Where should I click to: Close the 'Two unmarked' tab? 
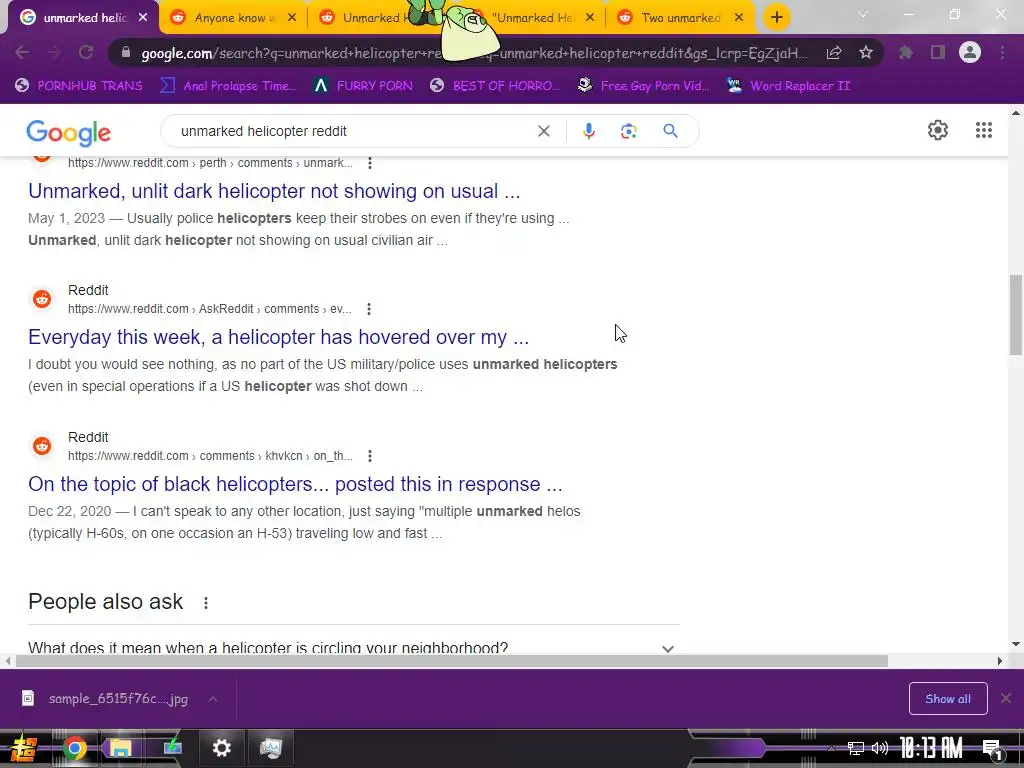[x=739, y=18]
